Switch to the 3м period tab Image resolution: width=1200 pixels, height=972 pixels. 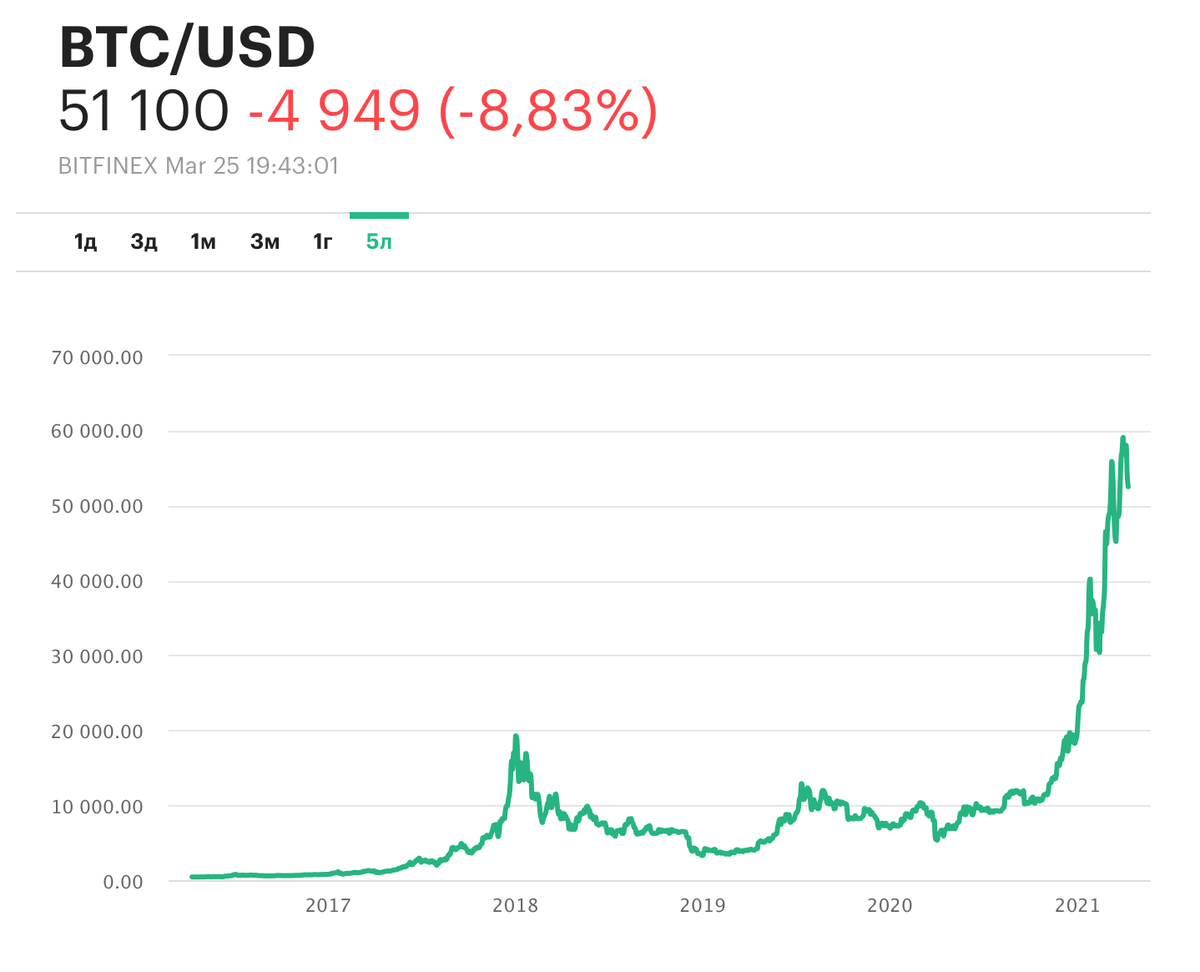tap(265, 242)
